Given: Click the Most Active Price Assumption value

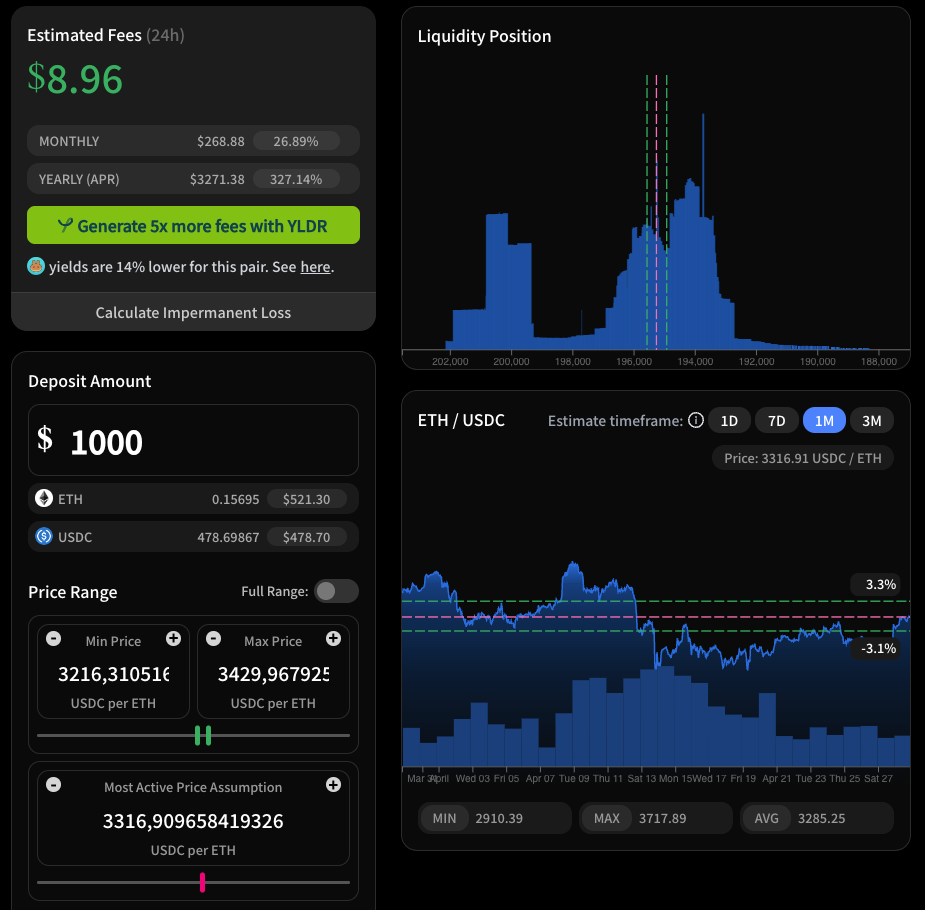Looking at the screenshot, I should (193, 821).
